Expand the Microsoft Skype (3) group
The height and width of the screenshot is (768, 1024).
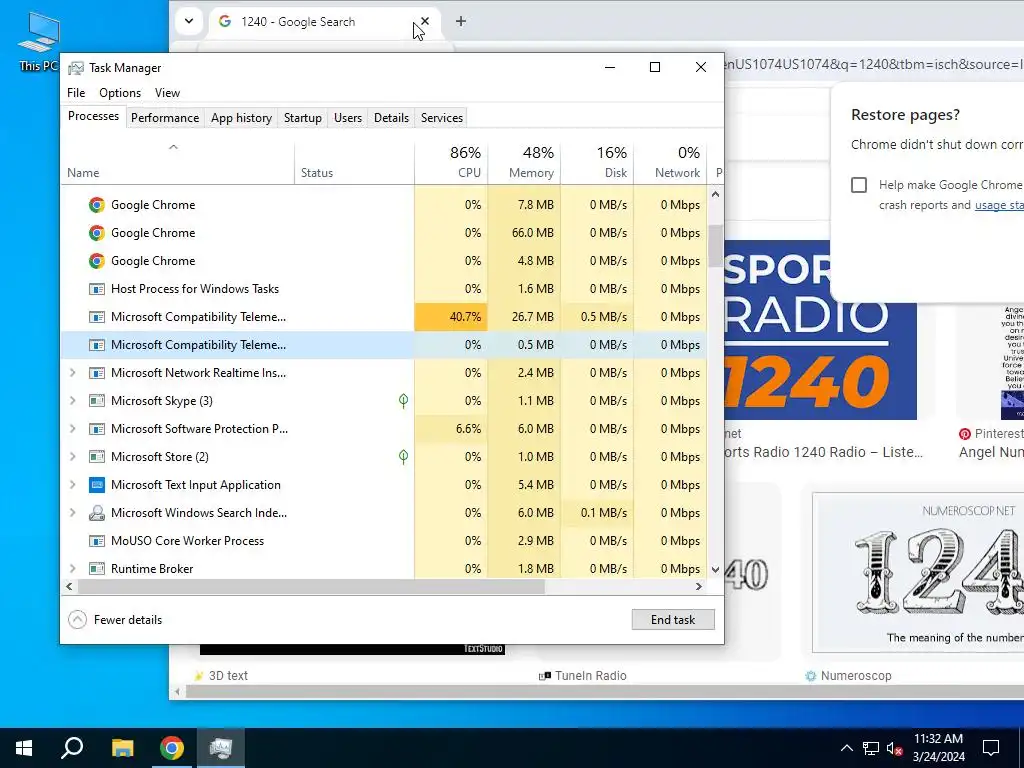(x=72, y=401)
